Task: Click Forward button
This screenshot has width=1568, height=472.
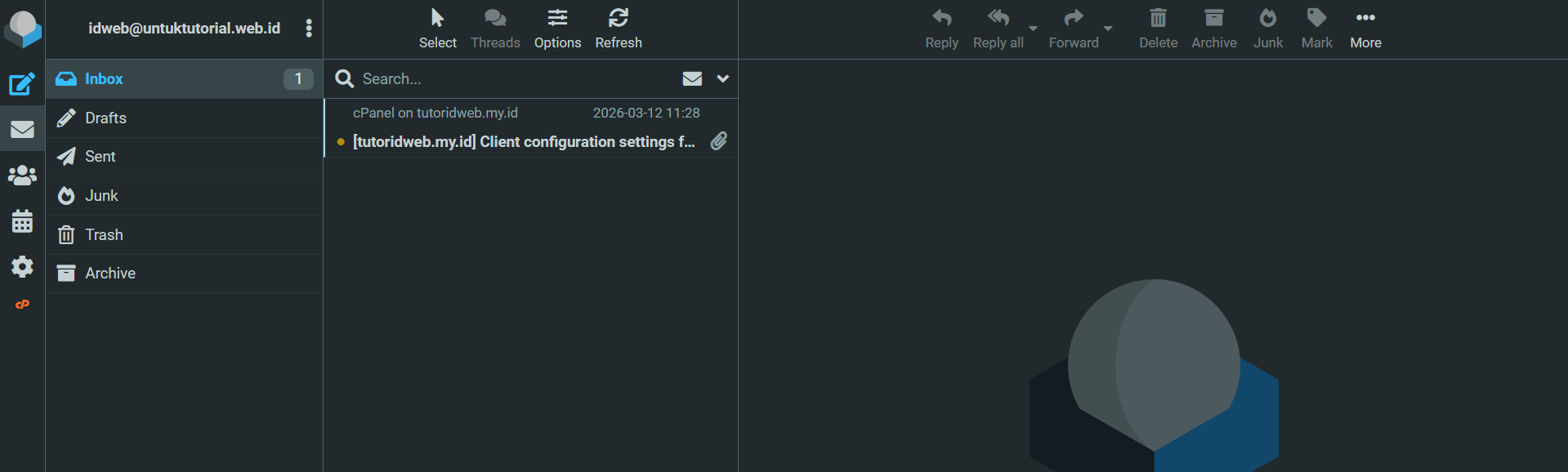Action: pos(1074,29)
